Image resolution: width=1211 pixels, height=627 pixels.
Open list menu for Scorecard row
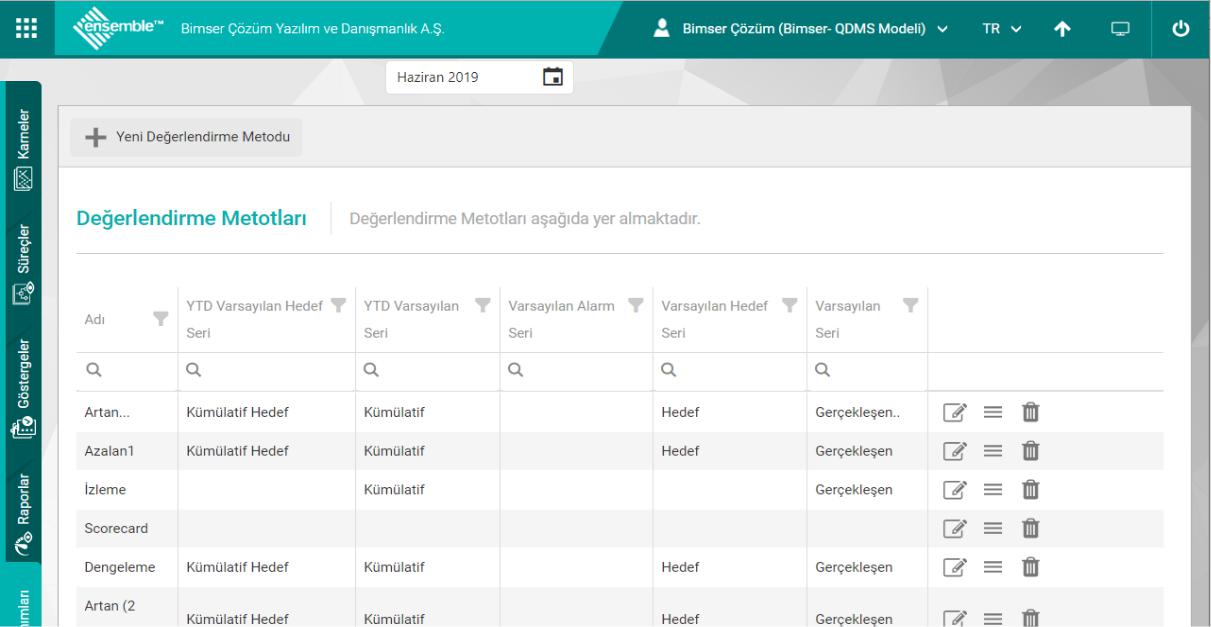pyautogui.click(x=991, y=528)
